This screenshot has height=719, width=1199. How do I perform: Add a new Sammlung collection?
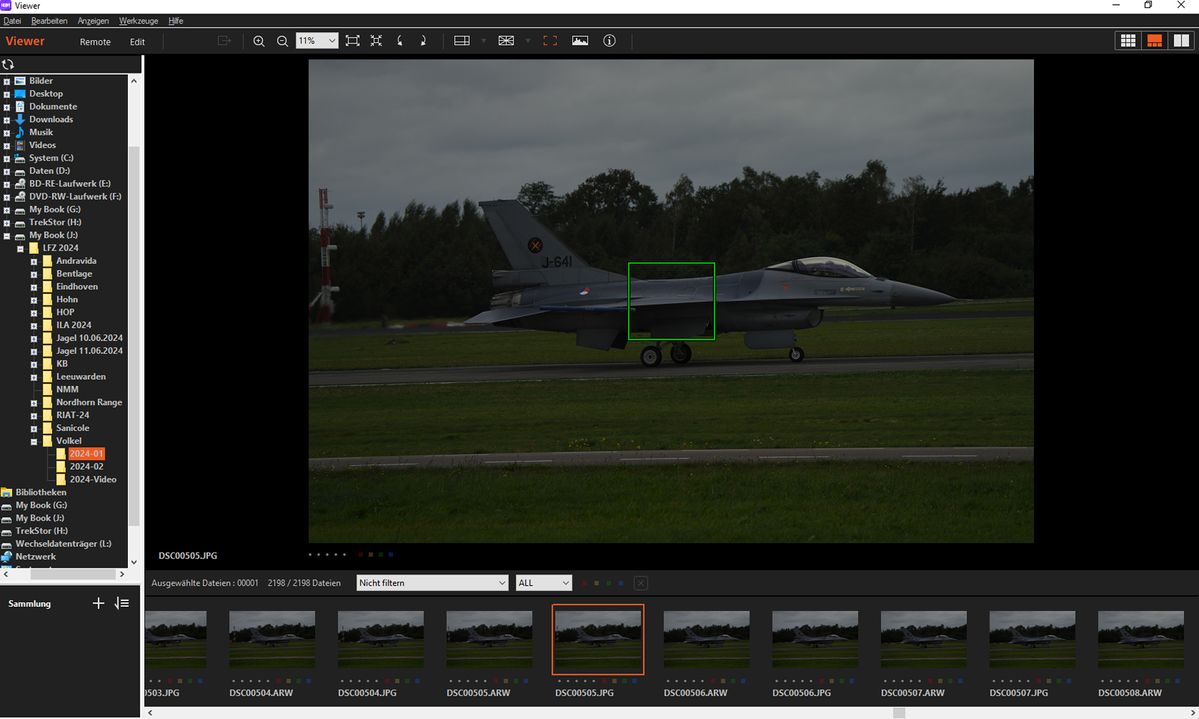(98, 603)
